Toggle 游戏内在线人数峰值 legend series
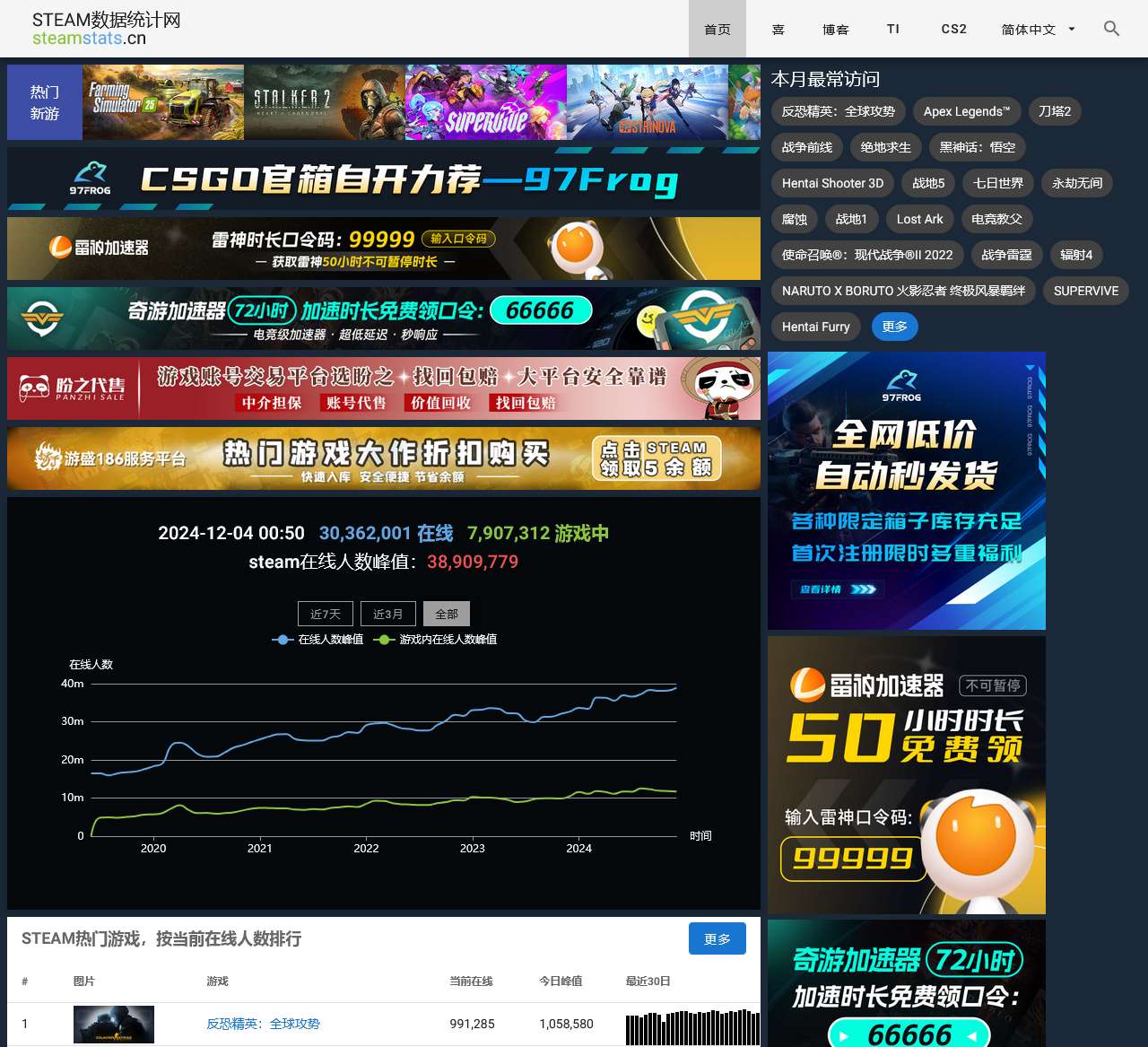Viewport: 1148px width, 1047px height. (x=435, y=639)
